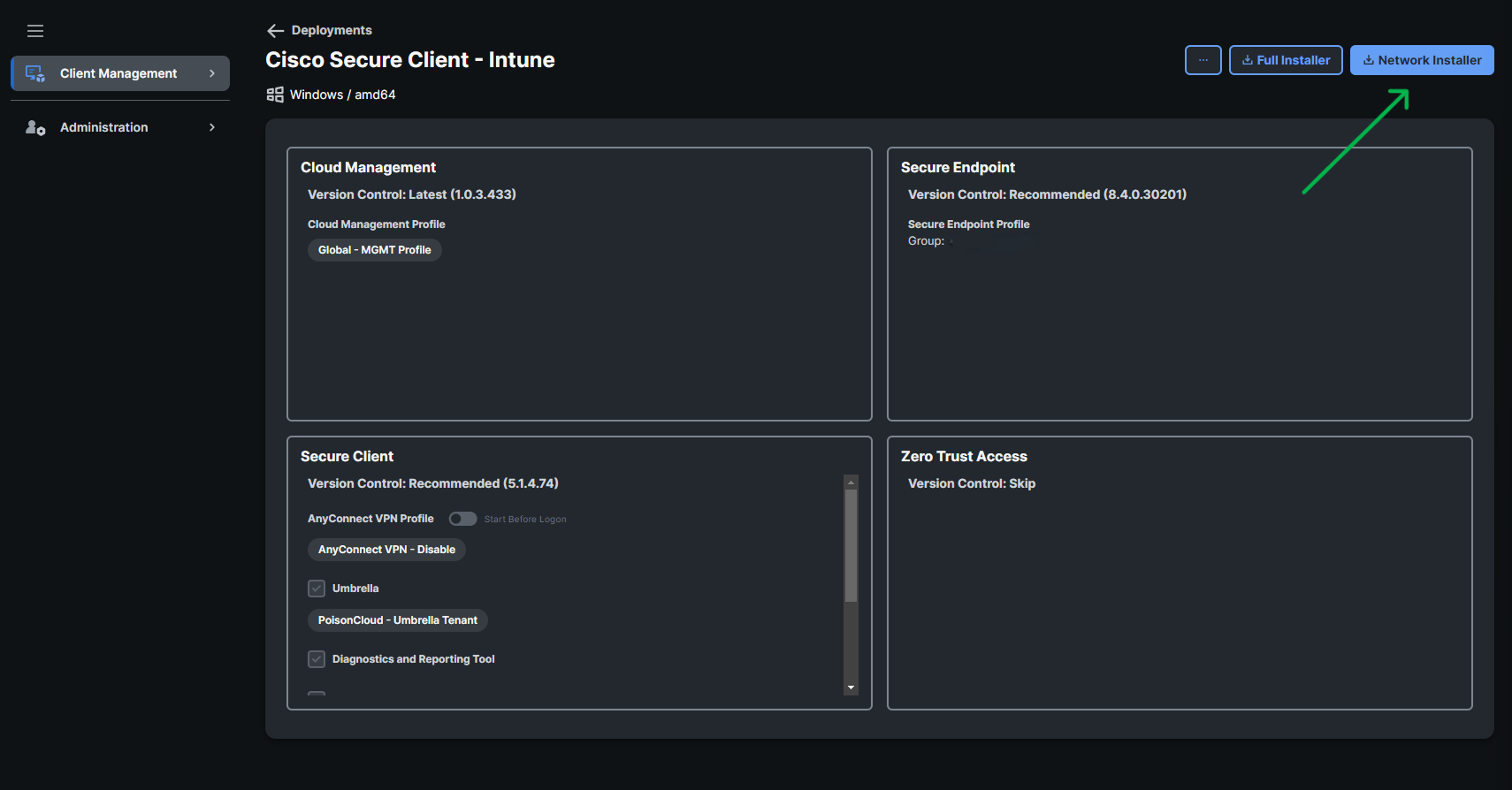Select the Client Management menu item
Image resolution: width=1512 pixels, height=790 pixels.
pyautogui.click(x=120, y=73)
